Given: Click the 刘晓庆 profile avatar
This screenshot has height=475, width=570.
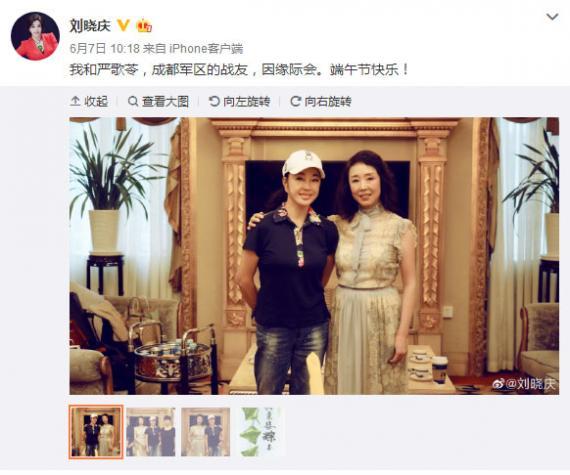Looking at the screenshot, I should coord(35,36).
